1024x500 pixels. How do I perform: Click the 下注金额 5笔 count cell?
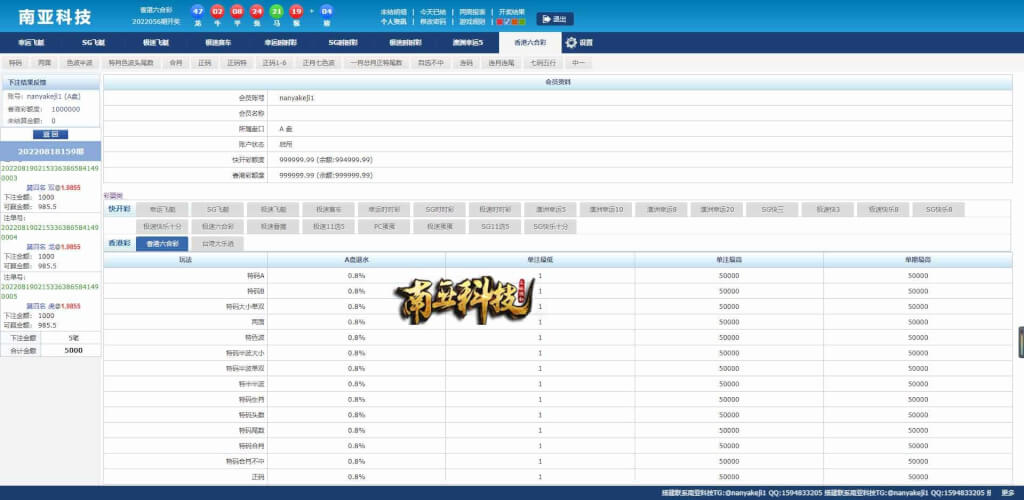(71, 338)
